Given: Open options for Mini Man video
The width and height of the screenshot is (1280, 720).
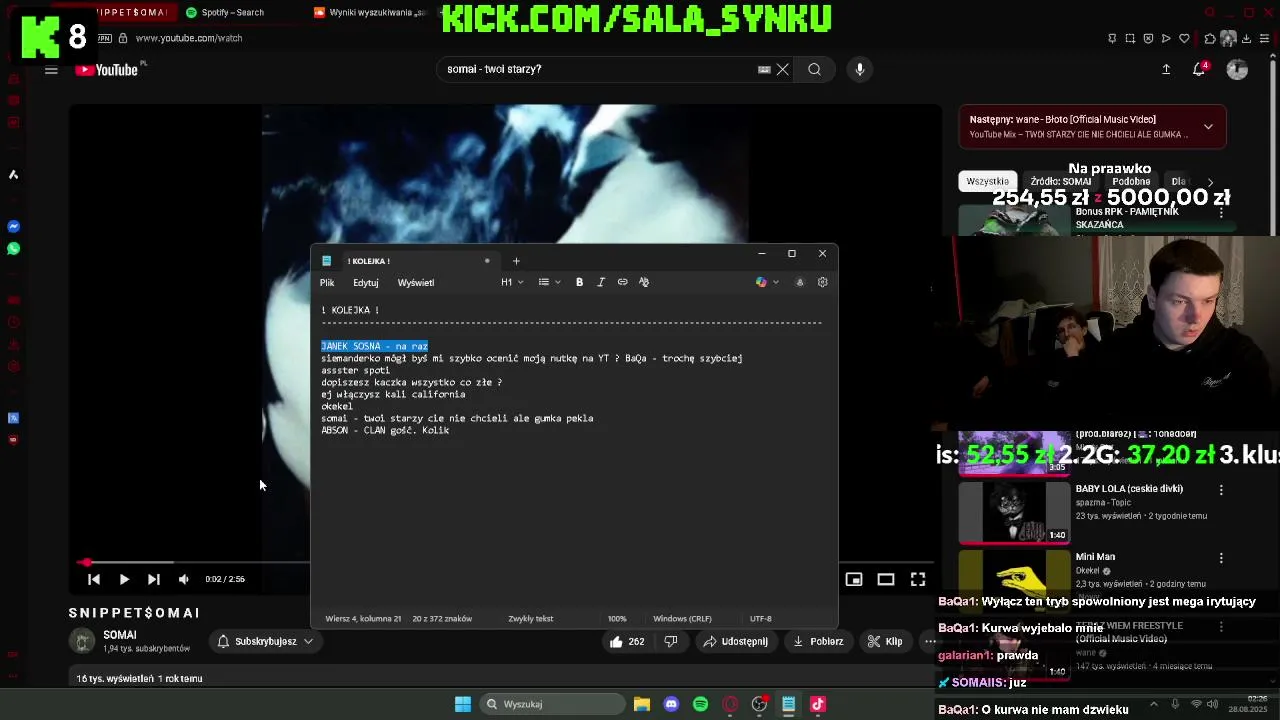Looking at the screenshot, I should tap(1221, 558).
